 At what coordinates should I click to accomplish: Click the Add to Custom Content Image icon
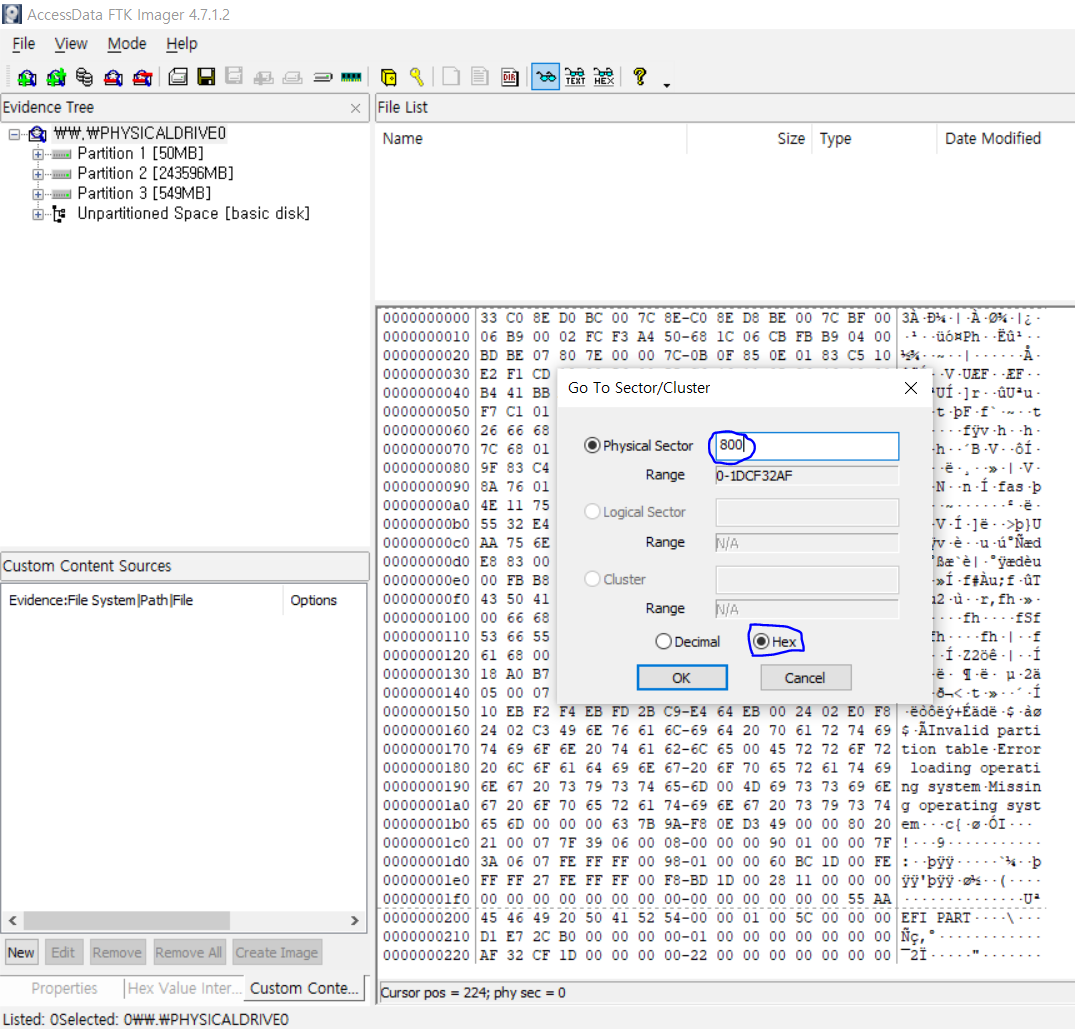coord(263,77)
